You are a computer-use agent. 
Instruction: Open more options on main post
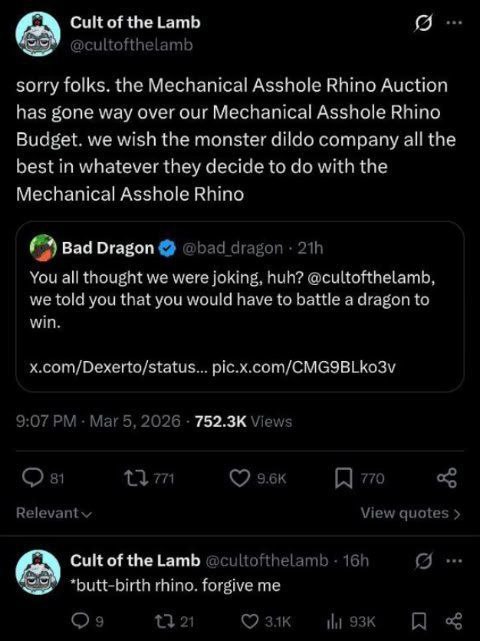click(x=454, y=23)
